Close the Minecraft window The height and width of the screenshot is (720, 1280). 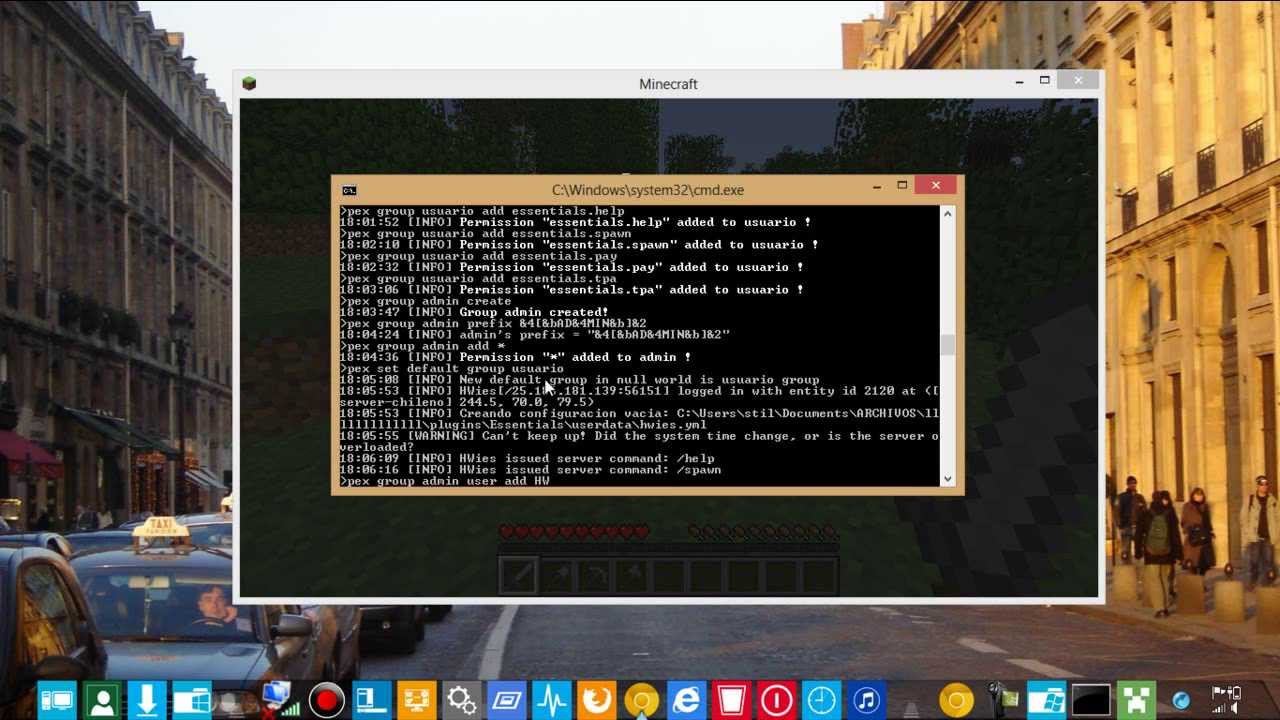1078,81
